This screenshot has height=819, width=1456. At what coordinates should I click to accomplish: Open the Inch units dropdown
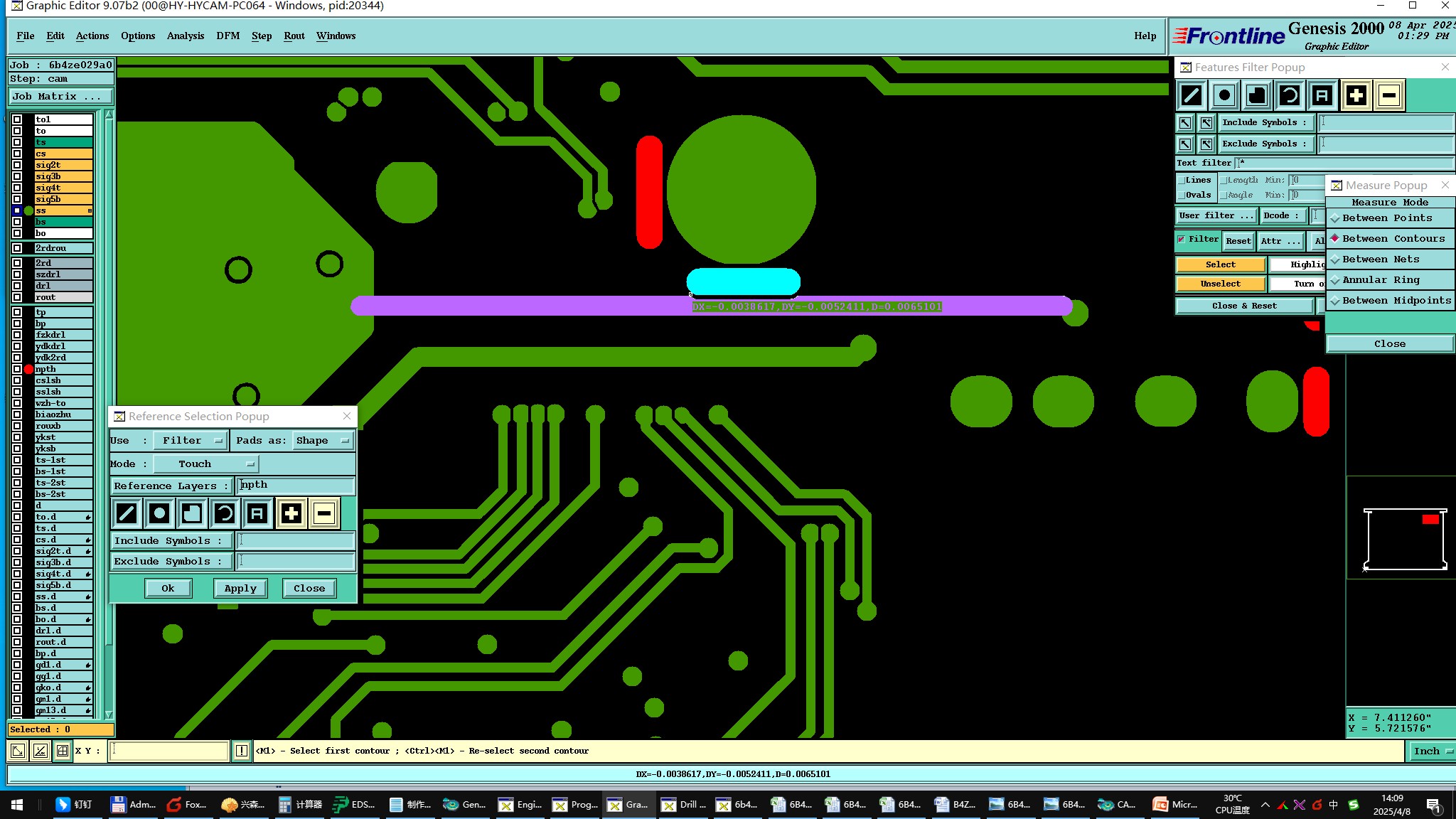(1432, 751)
